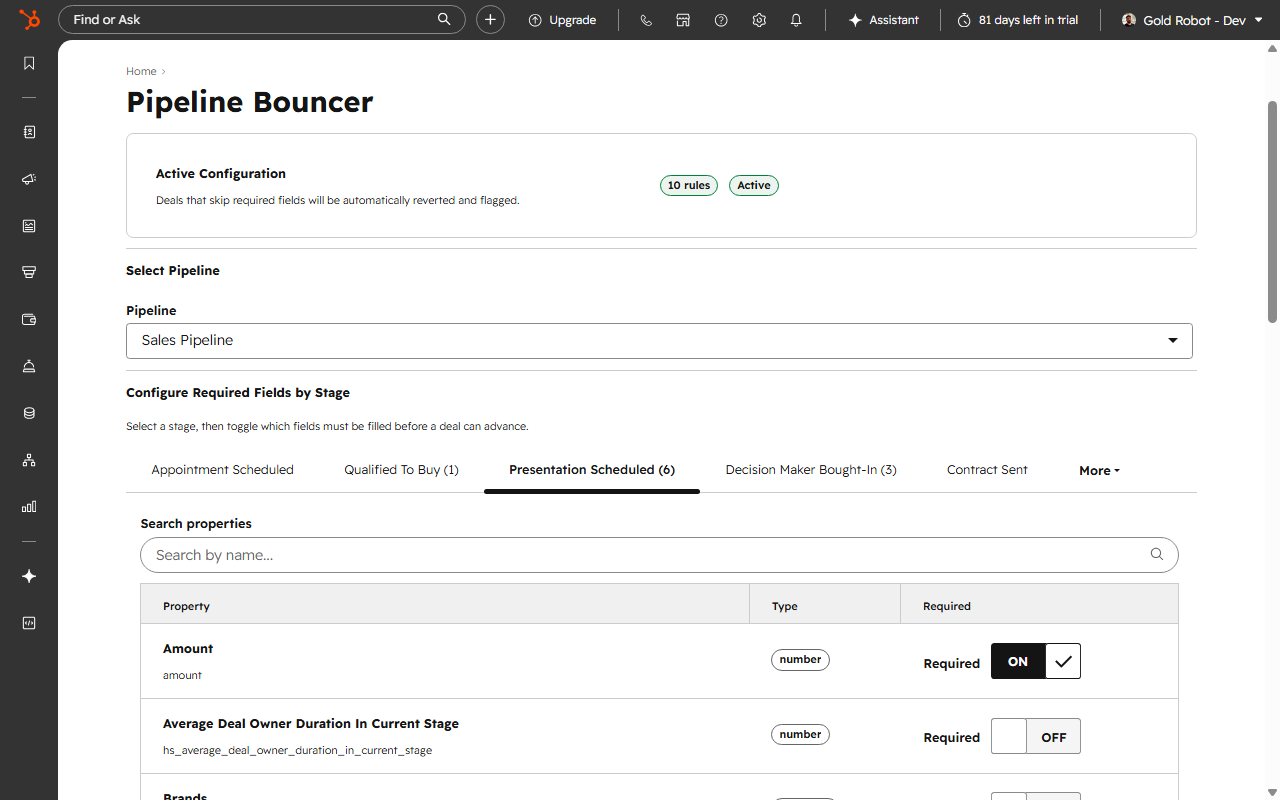Toggle the Amount Required switch off

coord(1036,661)
